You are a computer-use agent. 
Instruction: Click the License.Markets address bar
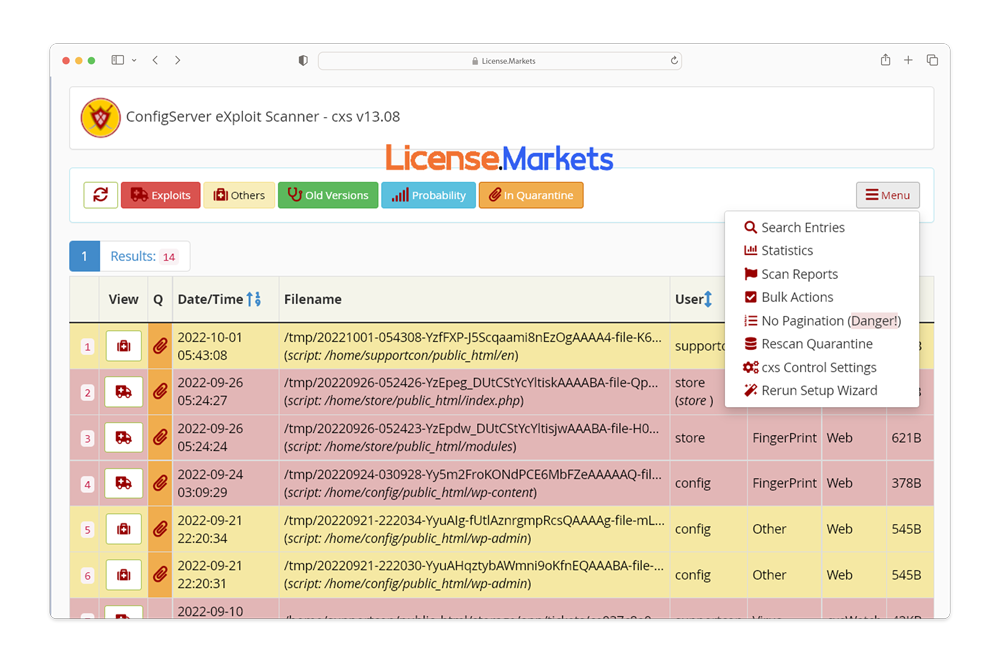pyautogui.click(x=500, y=61)
